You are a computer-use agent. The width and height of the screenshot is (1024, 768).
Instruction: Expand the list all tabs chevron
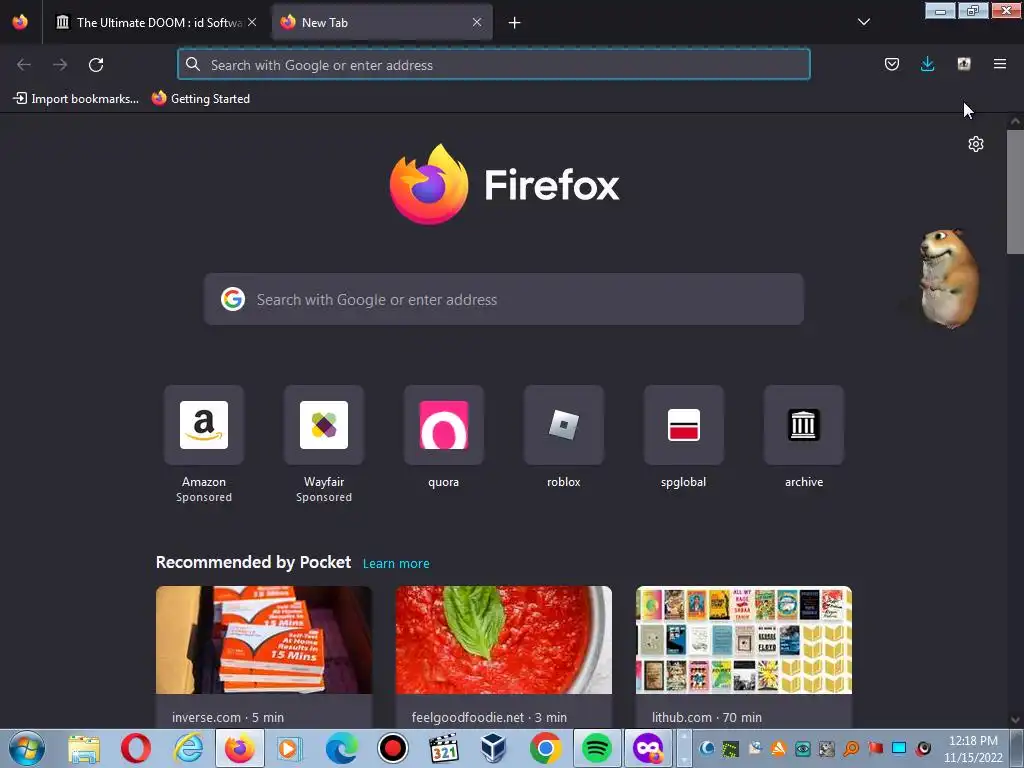(863, 22)
